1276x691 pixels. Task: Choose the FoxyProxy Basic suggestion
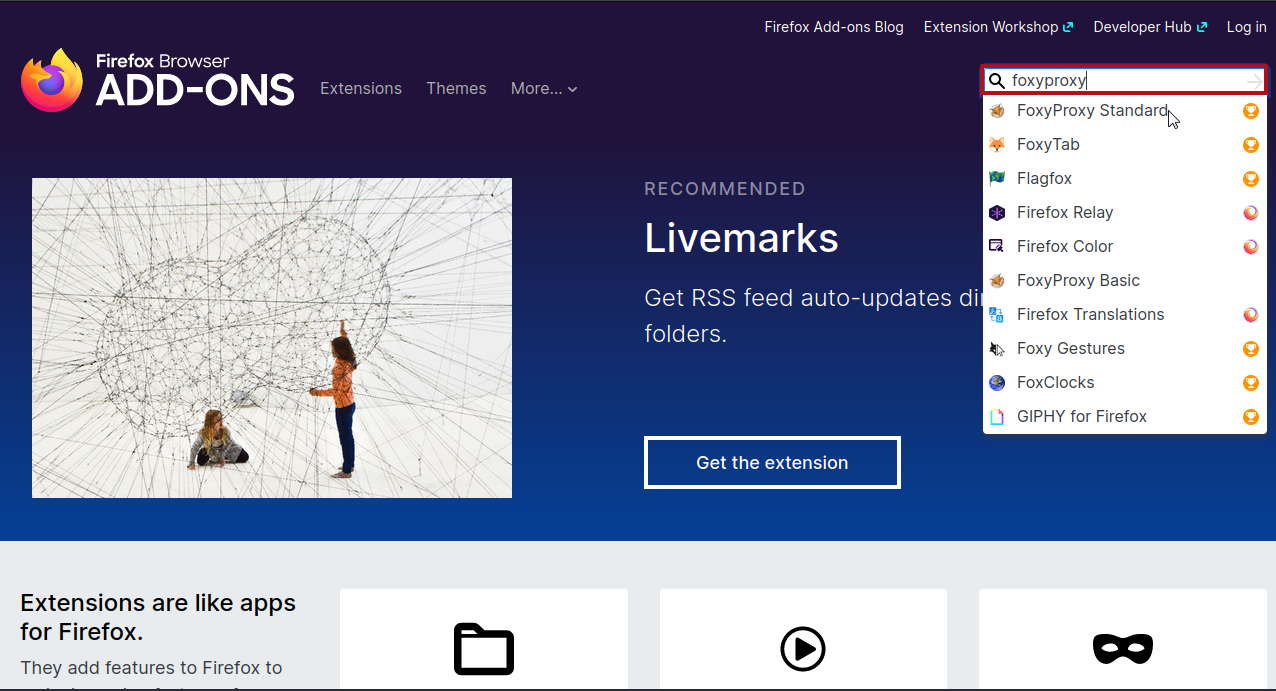[1125, 281]
